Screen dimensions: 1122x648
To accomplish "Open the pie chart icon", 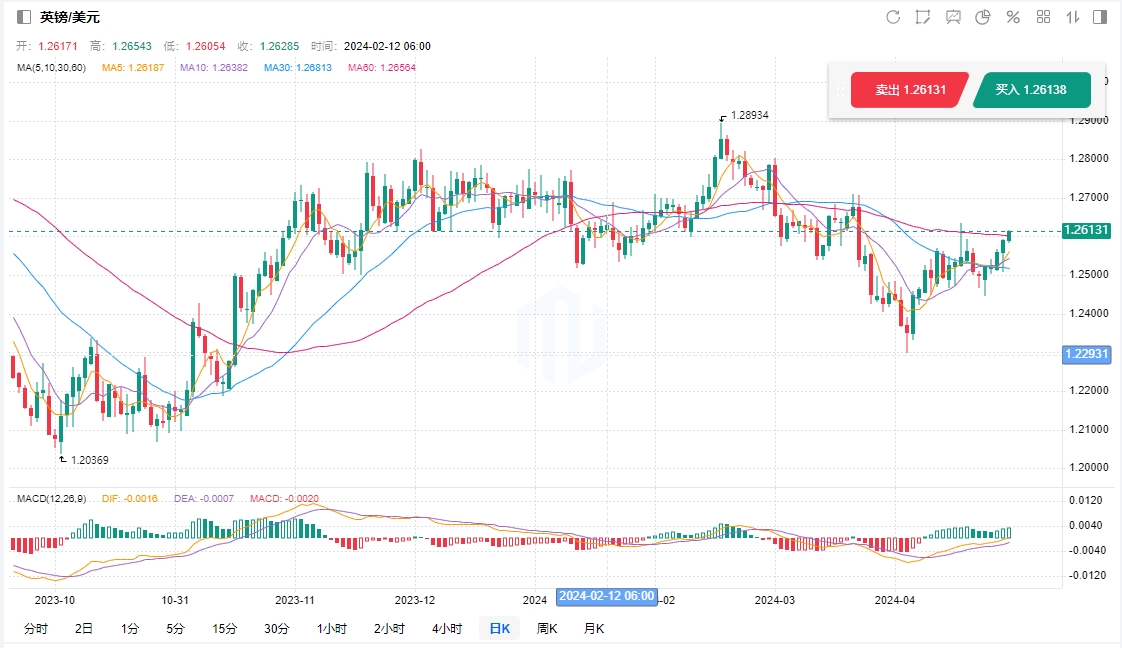I will 983,17.
